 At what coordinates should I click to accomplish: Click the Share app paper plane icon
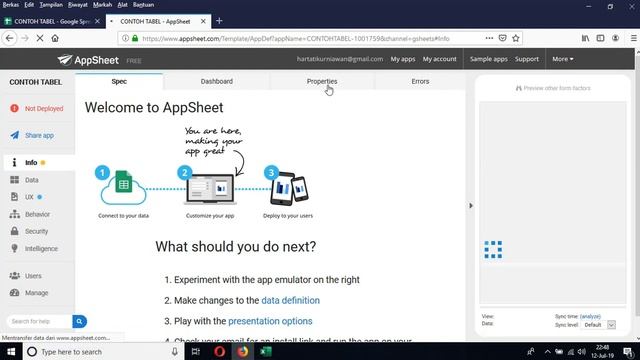15,135
